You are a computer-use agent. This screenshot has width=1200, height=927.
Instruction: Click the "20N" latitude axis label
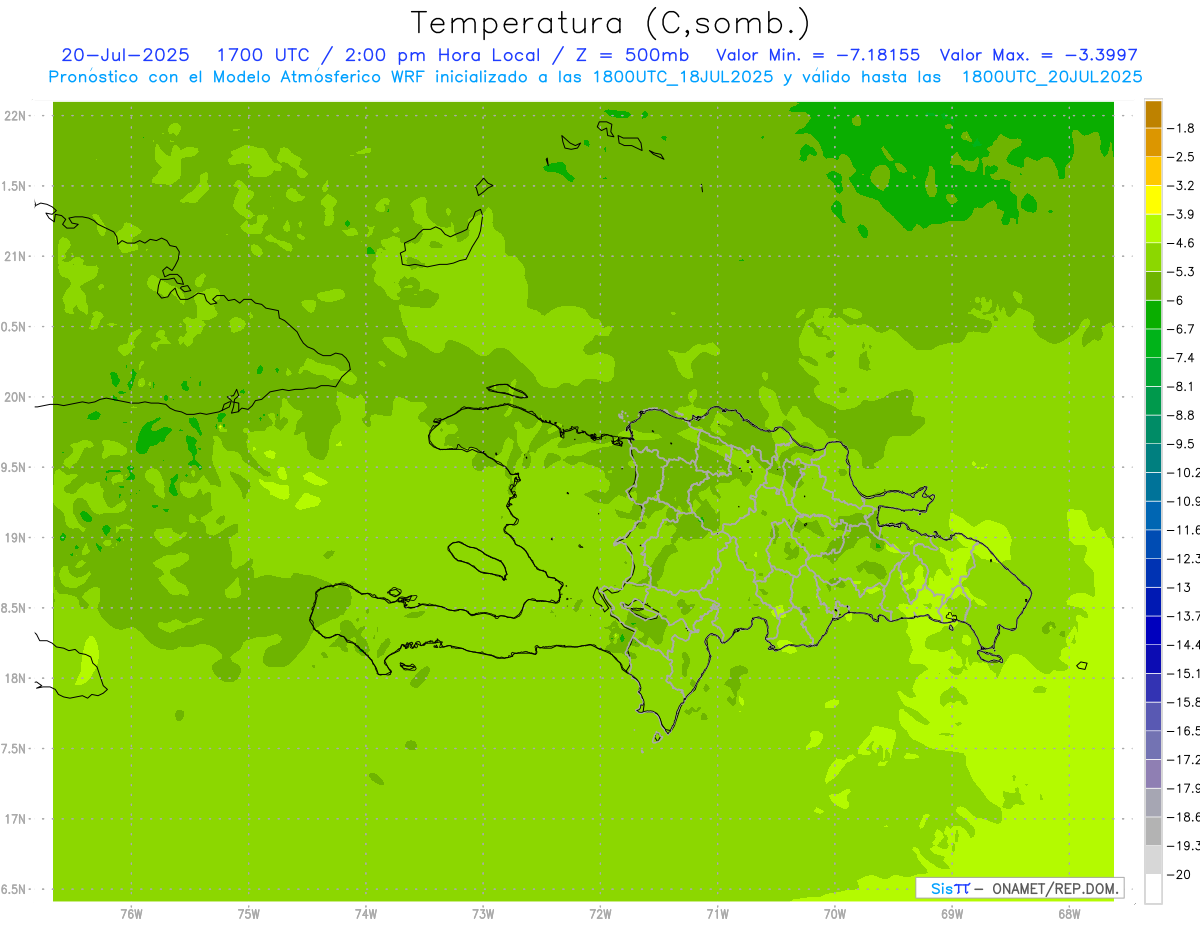[x=15, y=397]
